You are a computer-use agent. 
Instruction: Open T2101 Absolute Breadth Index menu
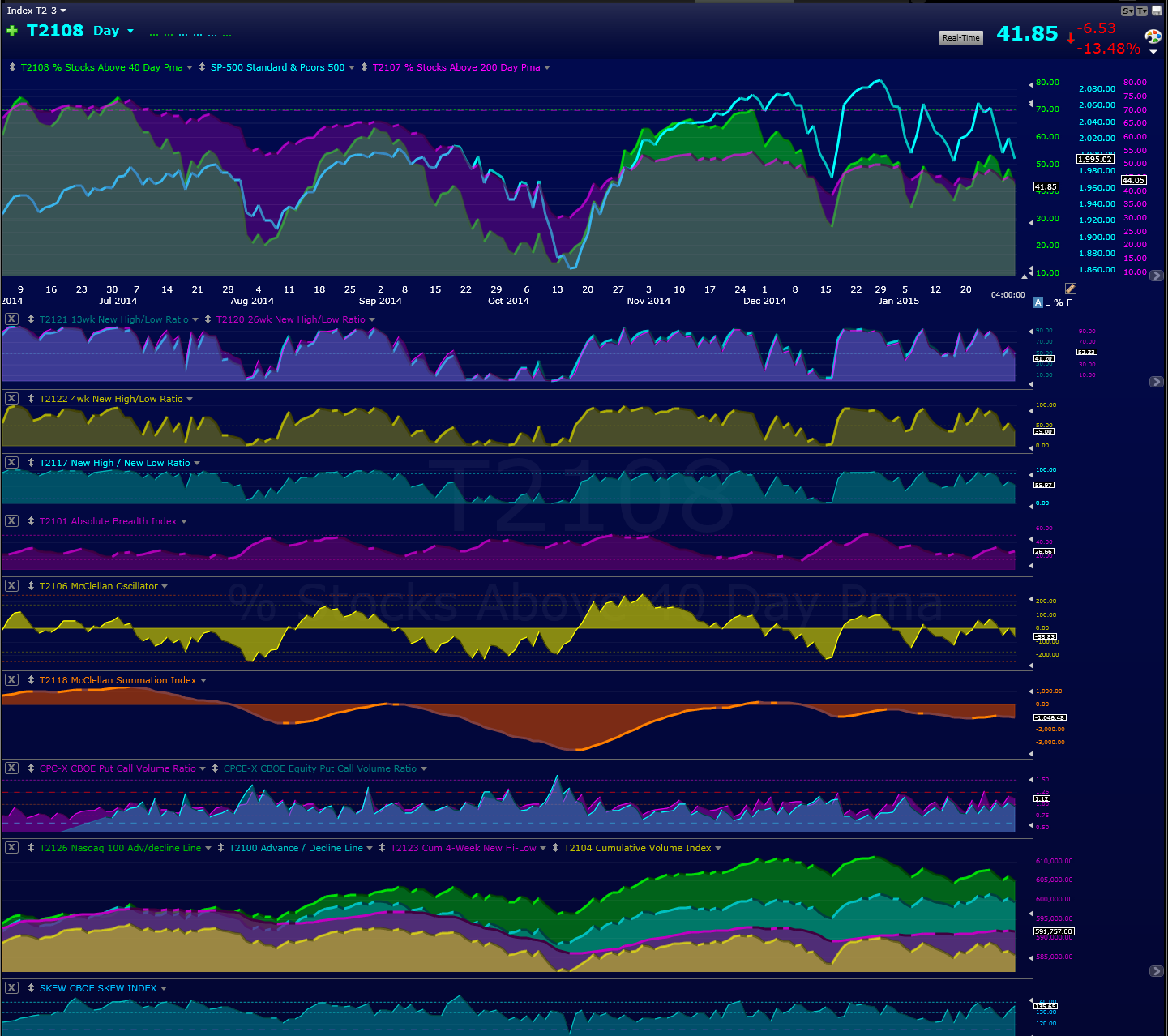click(x=184, y=521)
